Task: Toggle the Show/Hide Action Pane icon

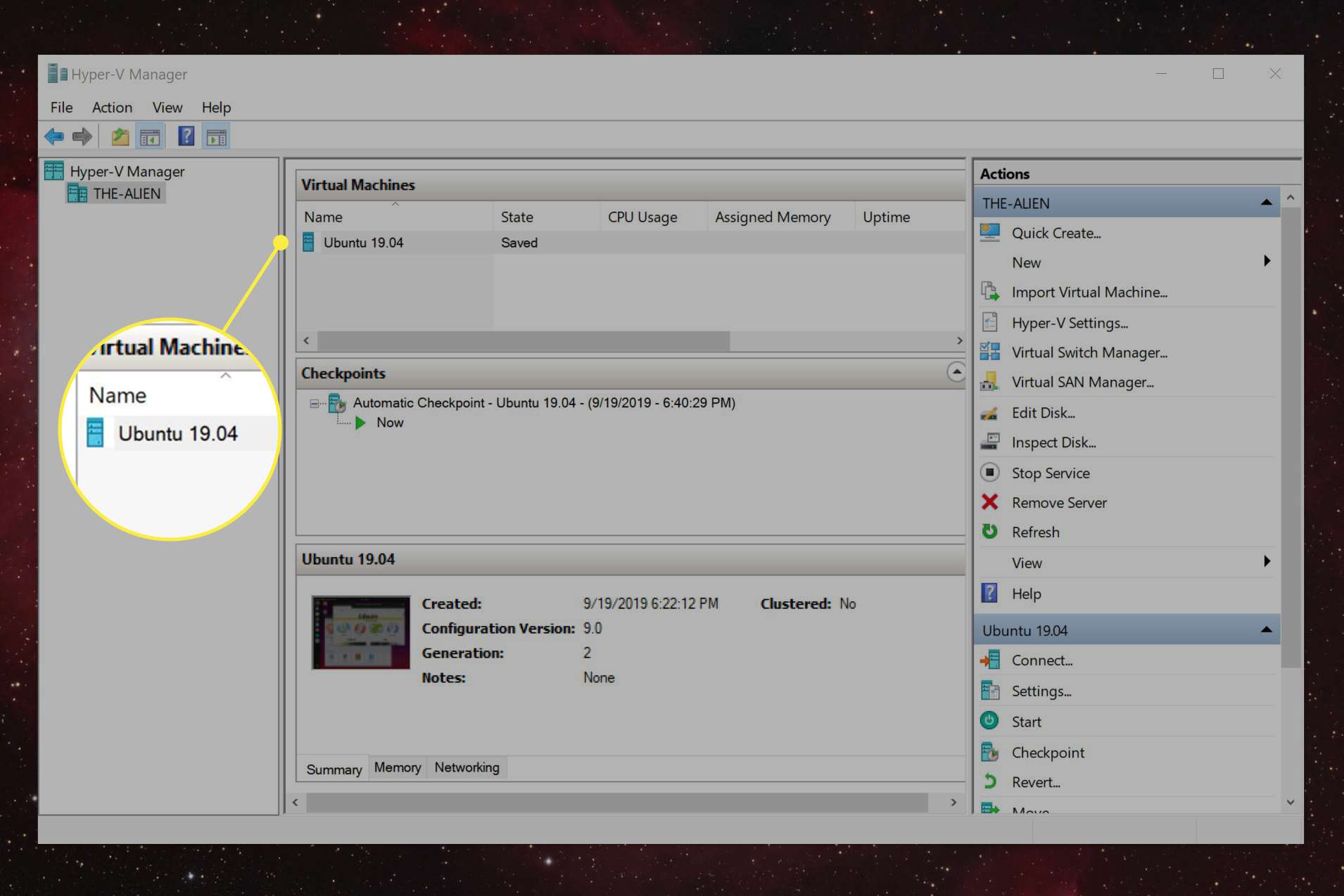Action: coord(216,136)
